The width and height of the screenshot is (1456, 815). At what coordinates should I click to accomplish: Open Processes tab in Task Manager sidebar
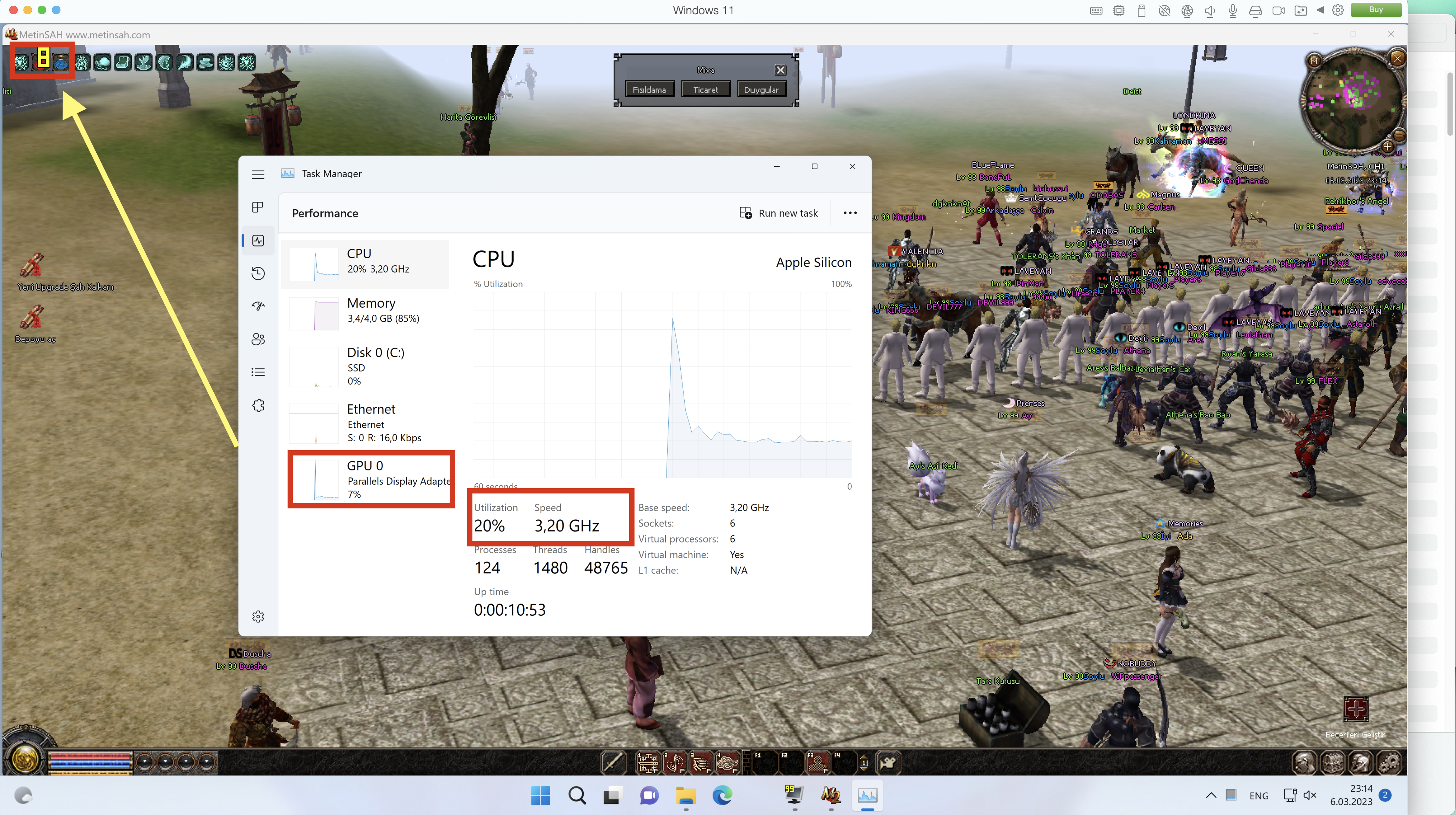point(258,207)
